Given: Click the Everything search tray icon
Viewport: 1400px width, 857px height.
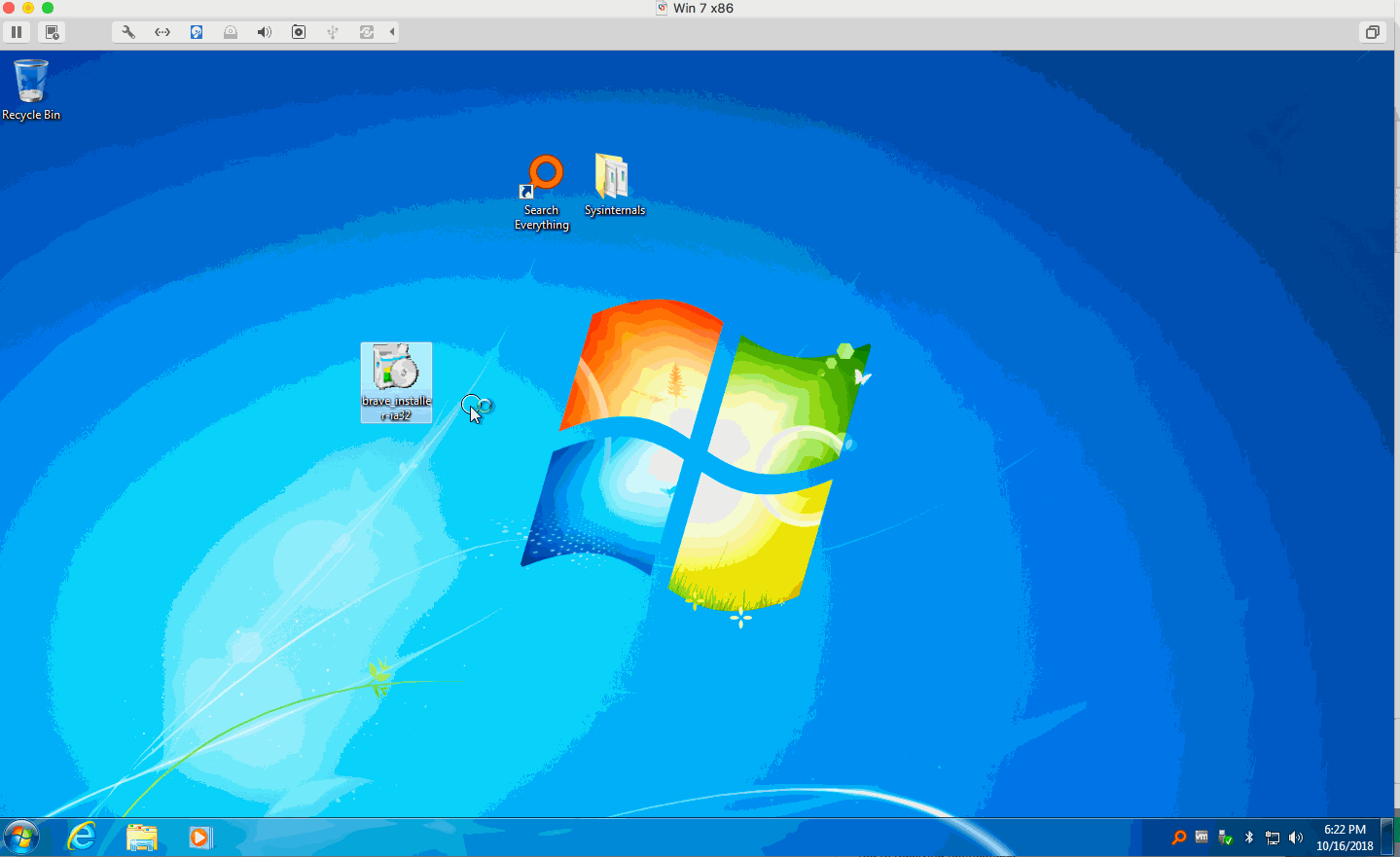Looking at the screenshot, I should tap(1179, 838).
